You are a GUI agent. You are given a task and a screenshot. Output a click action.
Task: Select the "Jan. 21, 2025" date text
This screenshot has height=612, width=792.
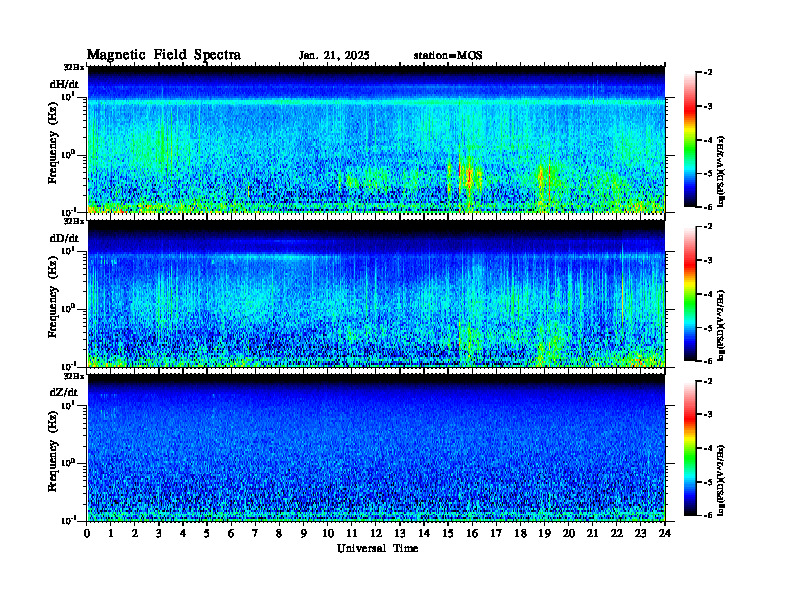(x=334, y=56)
